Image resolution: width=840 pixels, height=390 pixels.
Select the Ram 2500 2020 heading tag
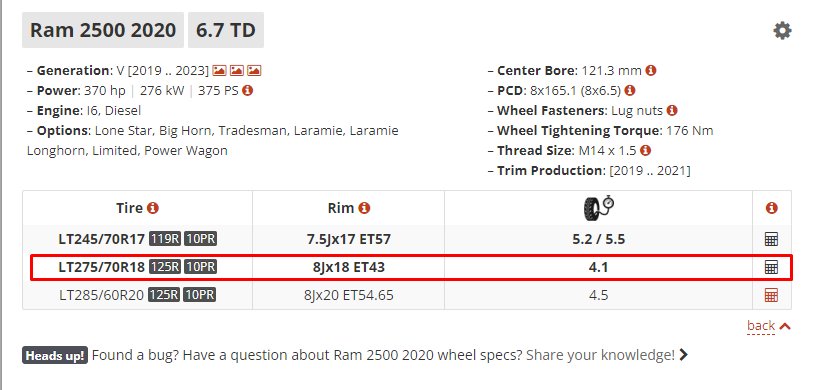coord(103,30)
